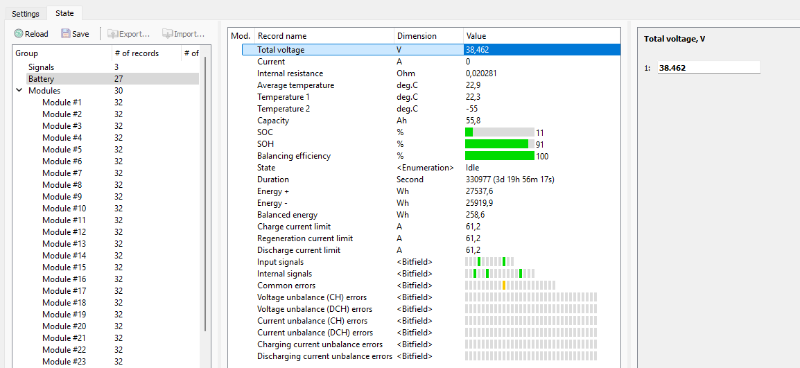The width and height of the screenshot is (800, 368).
Task: Click the Value column header
Action: [541, 36]
